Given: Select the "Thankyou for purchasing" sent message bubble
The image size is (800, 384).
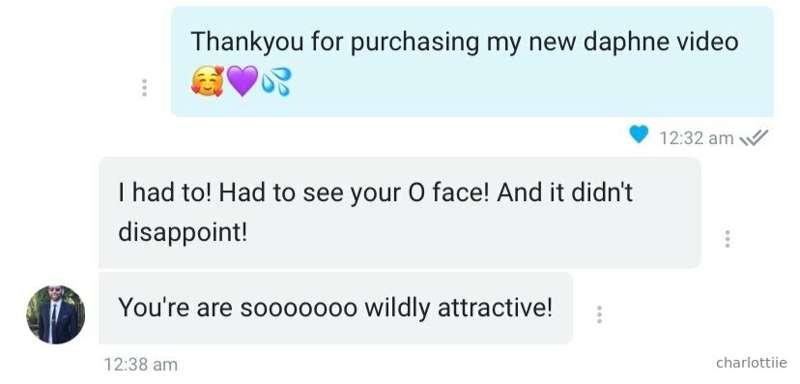Looking at the screenshot, I should (472, 61).
